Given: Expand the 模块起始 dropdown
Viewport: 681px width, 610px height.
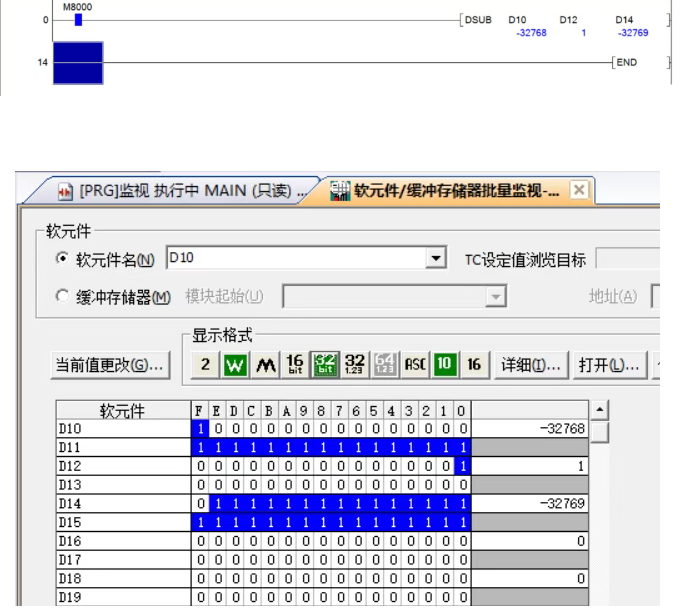Looking at the screenshot, I should point(495,296).
